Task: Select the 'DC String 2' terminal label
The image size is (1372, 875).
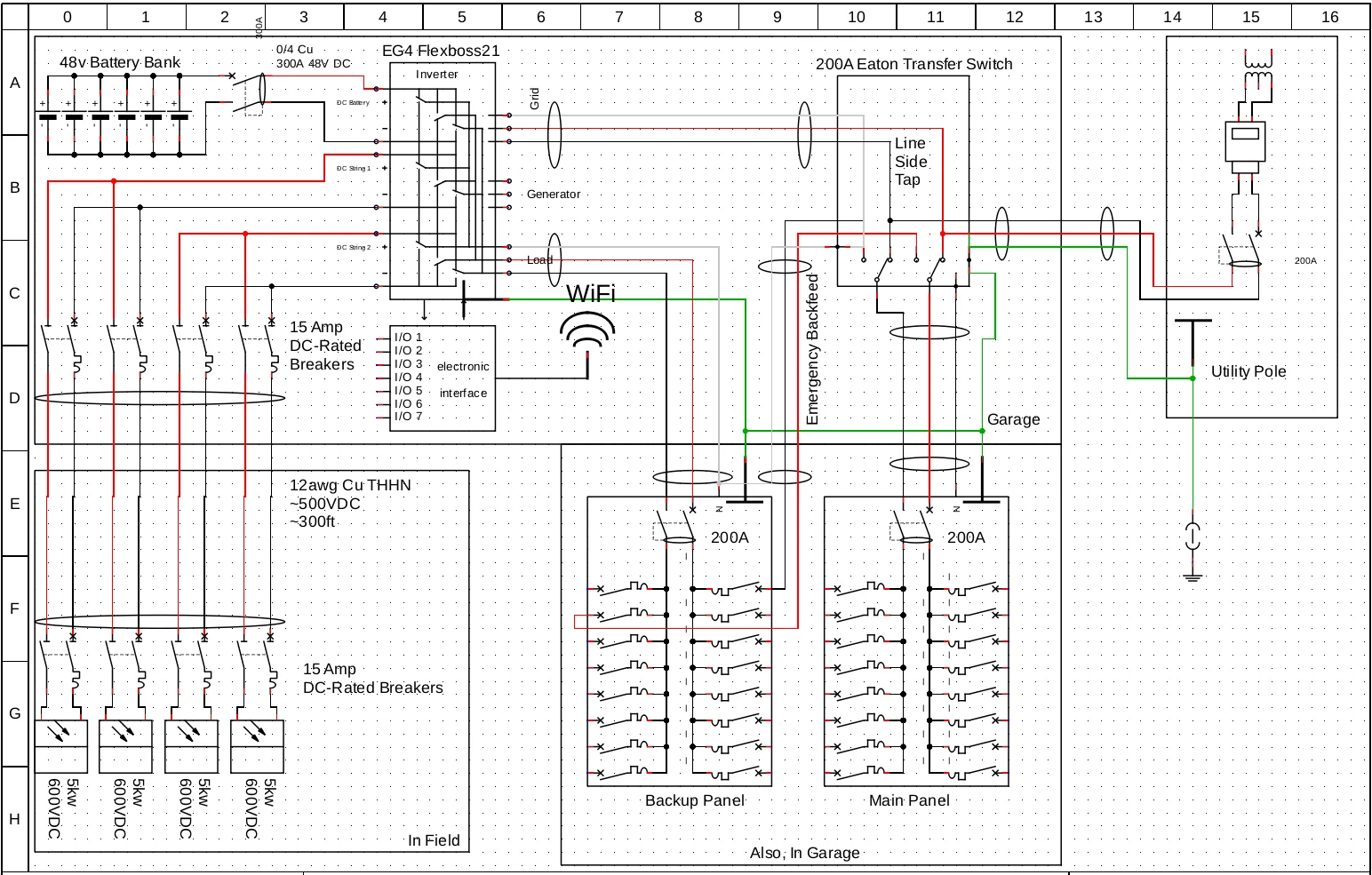Action: (x=353, y=247)
